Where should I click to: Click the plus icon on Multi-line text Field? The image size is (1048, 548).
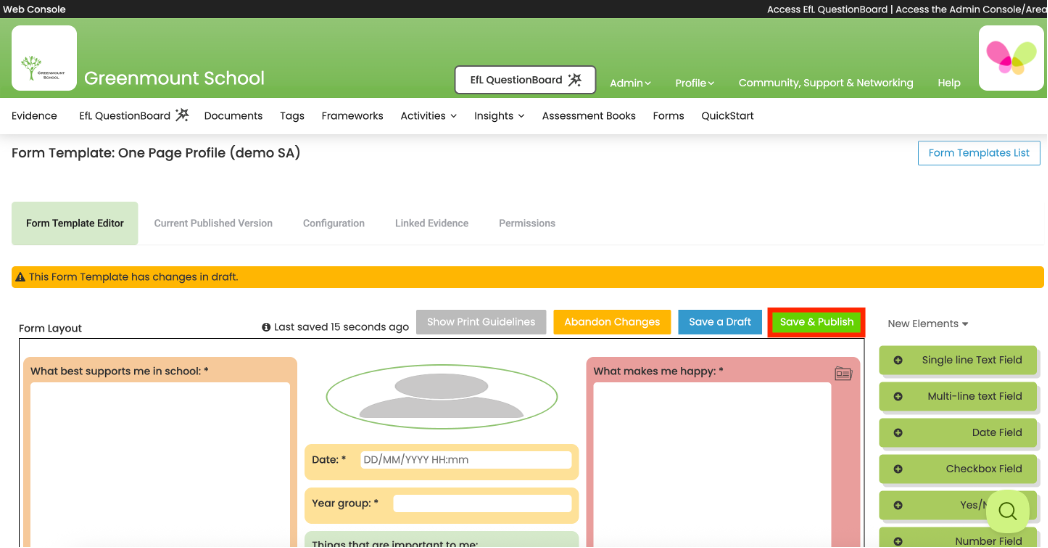click(x=898, y=396)
